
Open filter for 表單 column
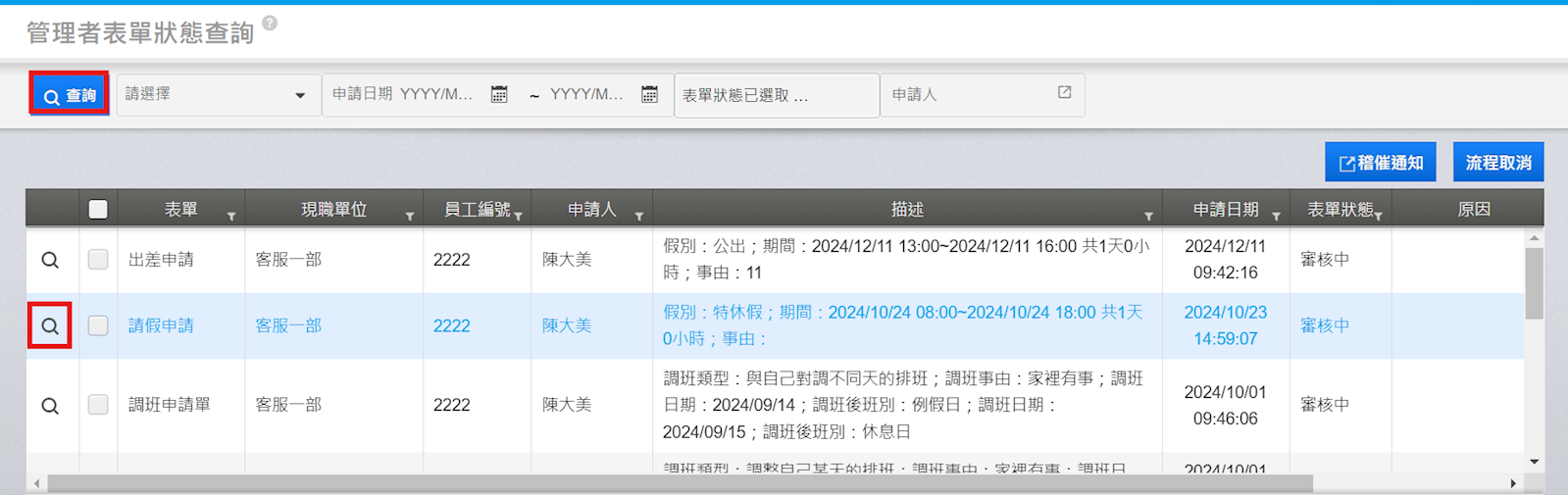[x=231, y=216]
